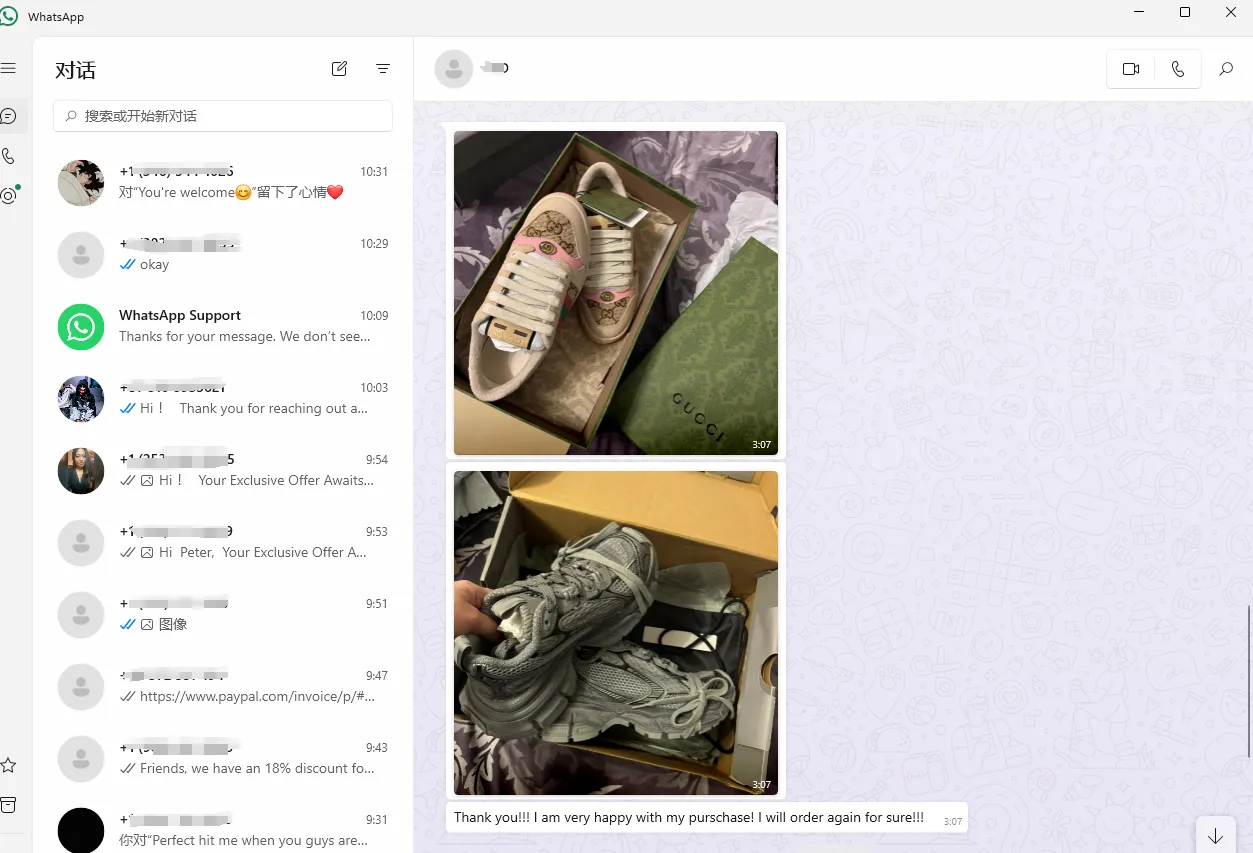1253x853 pixels.
Task: Maximize the WhatsApp window
Action: (x=1185, y=13)
